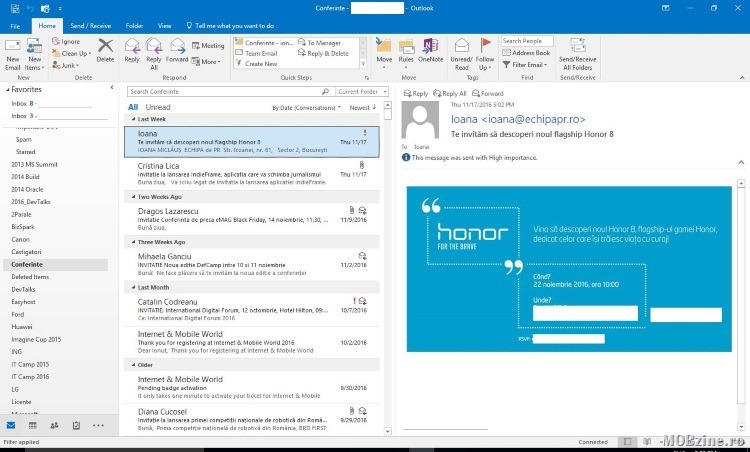Click Reply All in the ribbon

(x=154, y=54)
